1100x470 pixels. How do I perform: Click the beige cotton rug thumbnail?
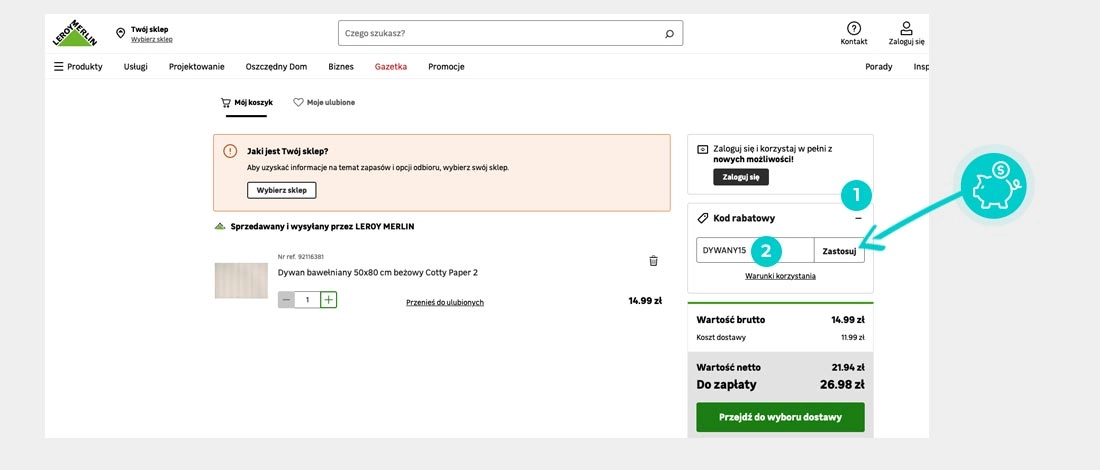pos(241,281)
